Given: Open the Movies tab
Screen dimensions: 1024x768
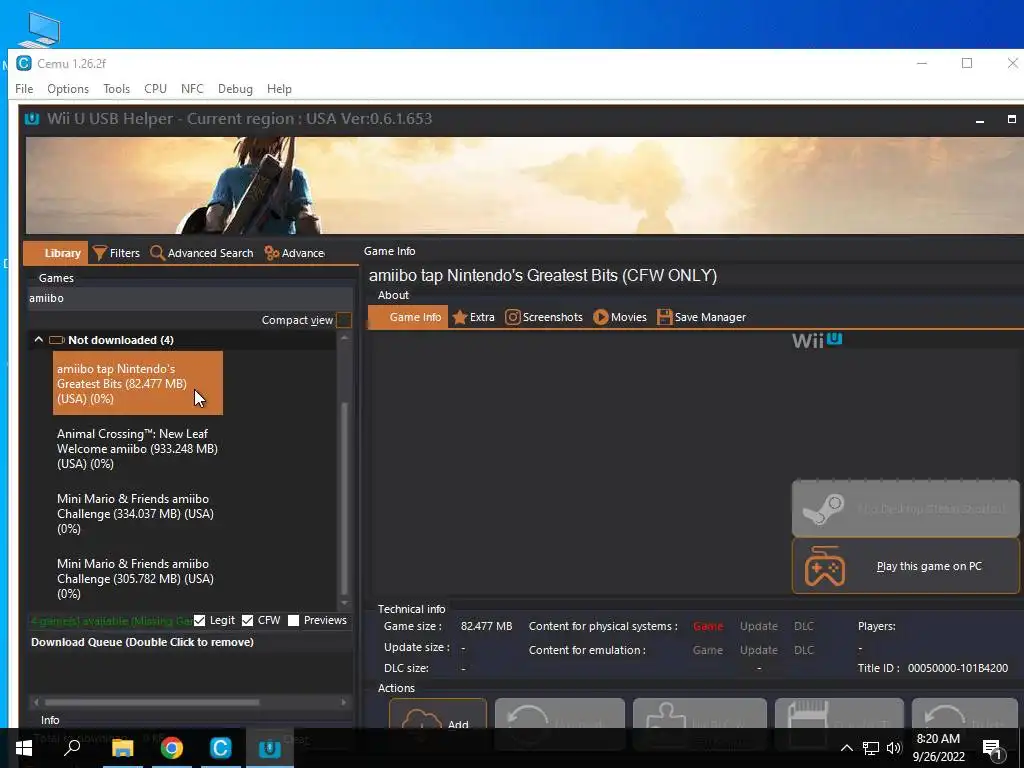Looking at the screenshot, I should (x=620, y=317).
